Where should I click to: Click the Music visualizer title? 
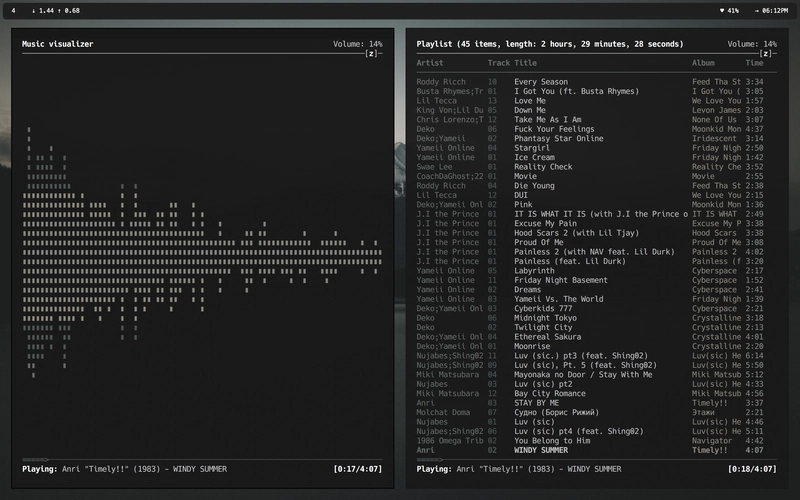coord(58,44)
